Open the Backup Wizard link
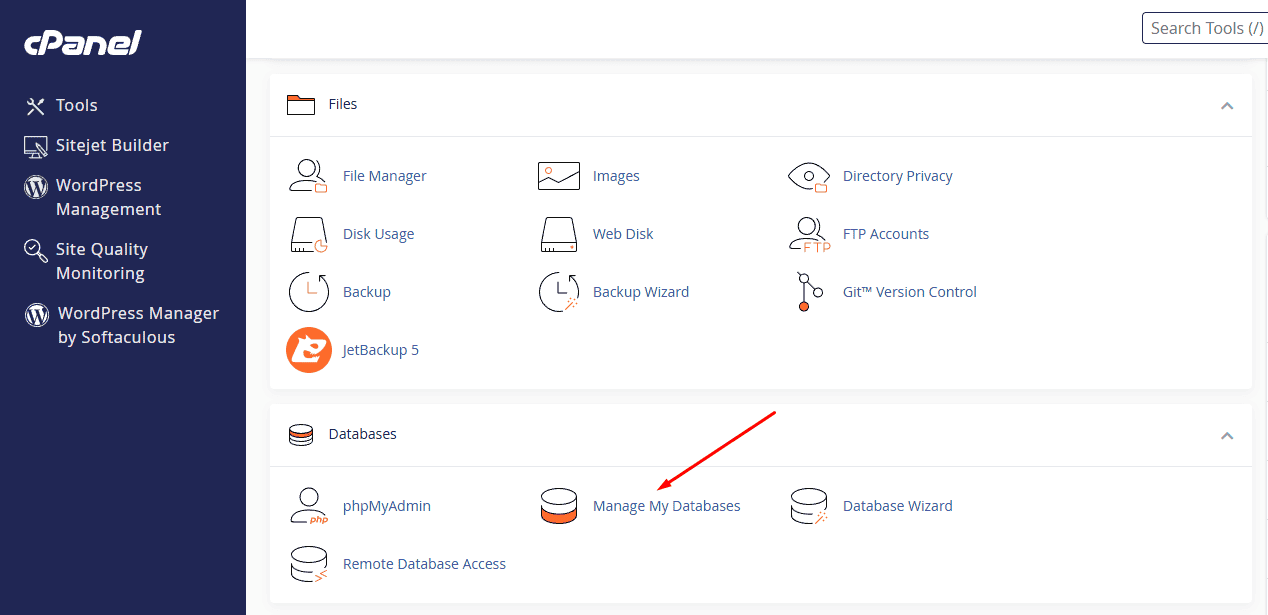Screen dimensions: 1268x615 coord(641,292)
